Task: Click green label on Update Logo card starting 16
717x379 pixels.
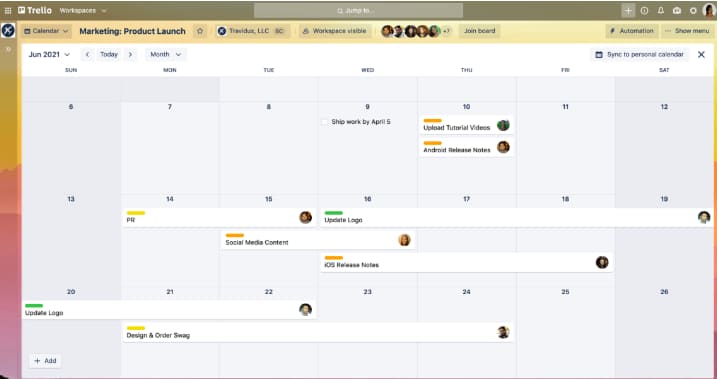Action: coord(333,213)
